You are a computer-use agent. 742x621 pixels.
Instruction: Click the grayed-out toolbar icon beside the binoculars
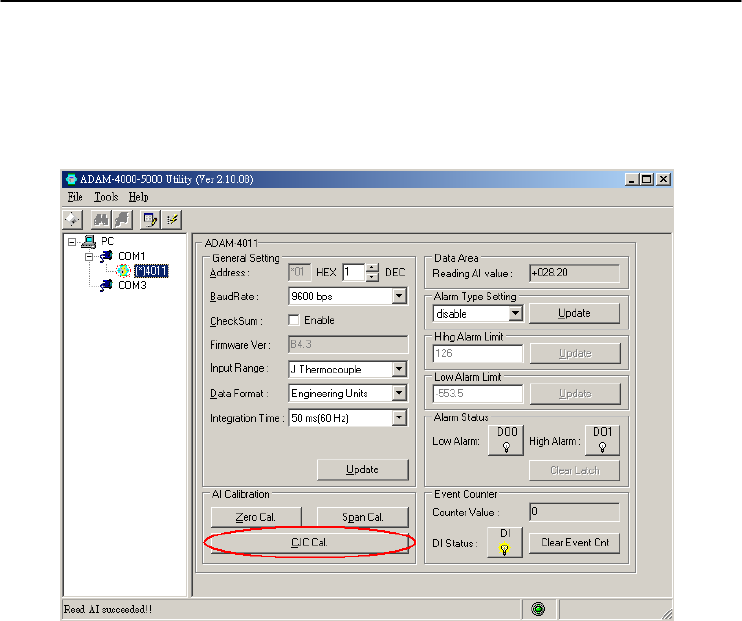pos(122,220)
